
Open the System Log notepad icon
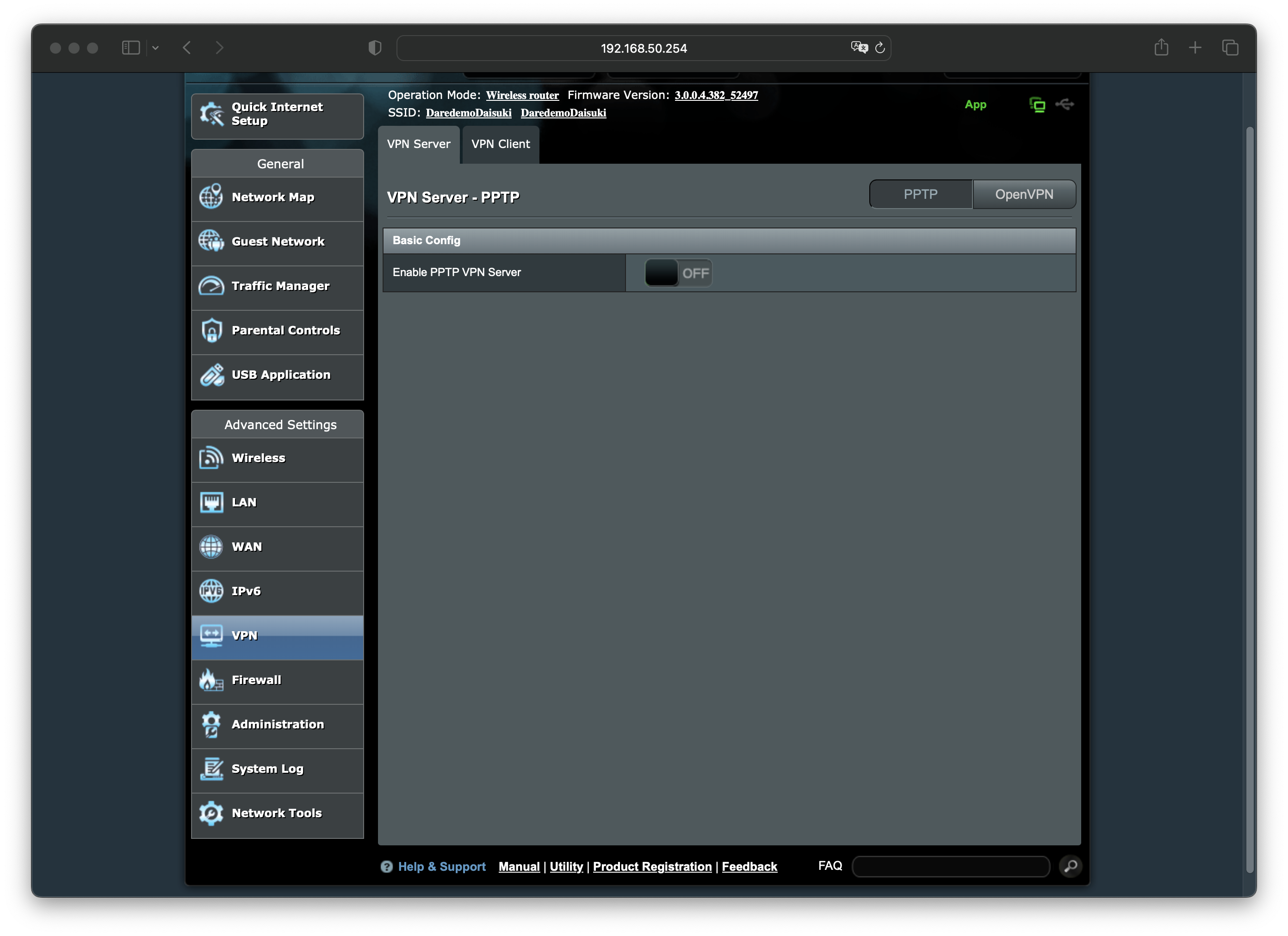211,769
